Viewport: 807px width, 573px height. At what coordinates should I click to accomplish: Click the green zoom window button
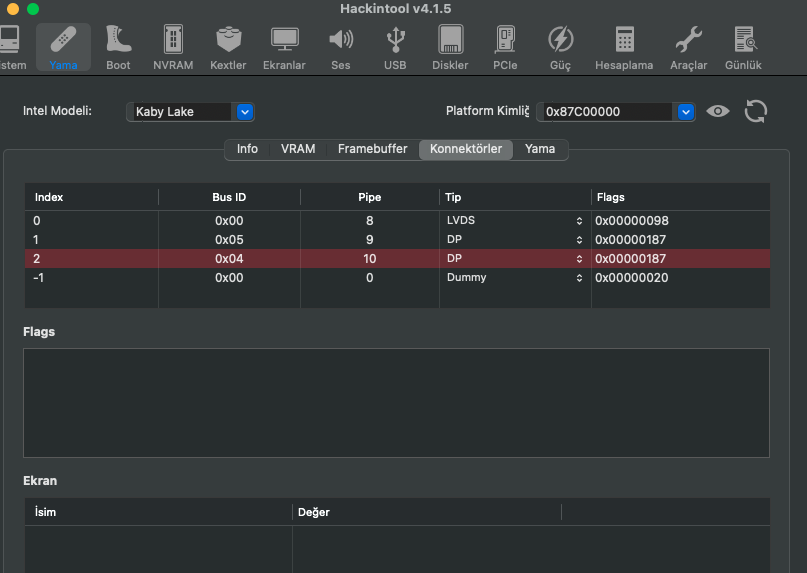(x=33, y=9)
